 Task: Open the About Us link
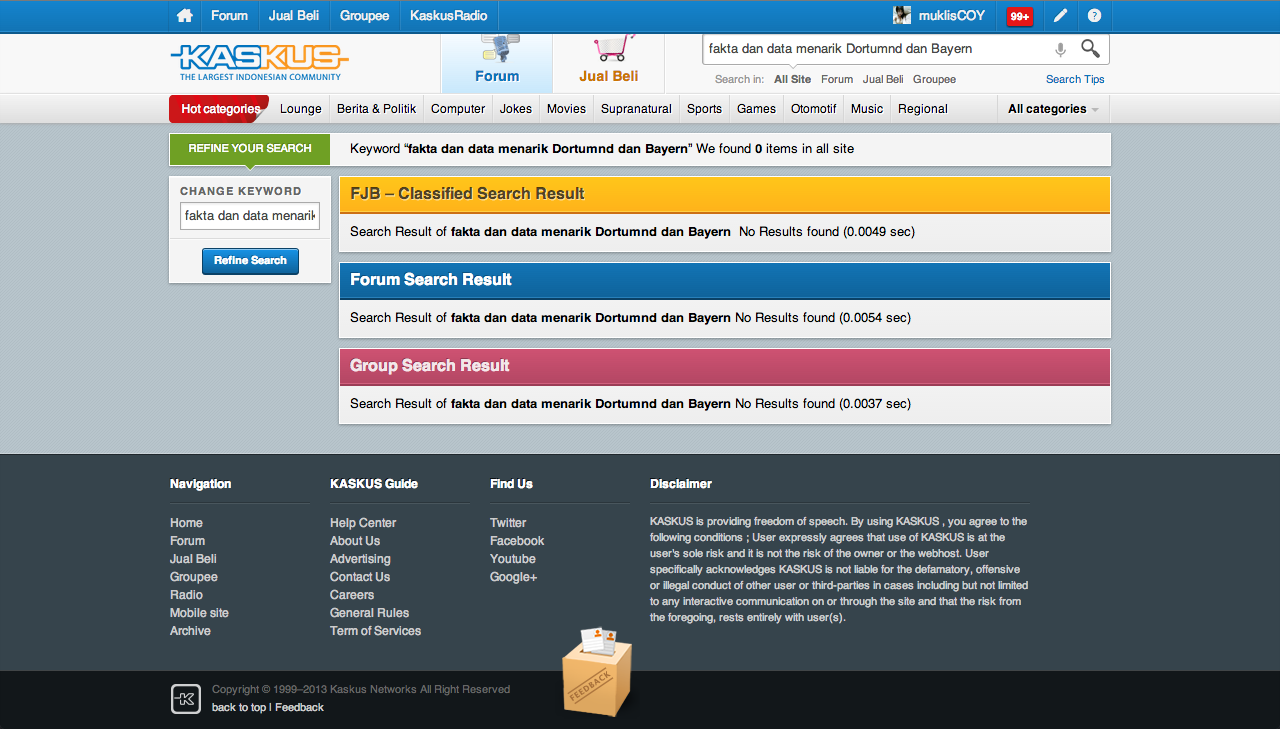tap(355, 541)
